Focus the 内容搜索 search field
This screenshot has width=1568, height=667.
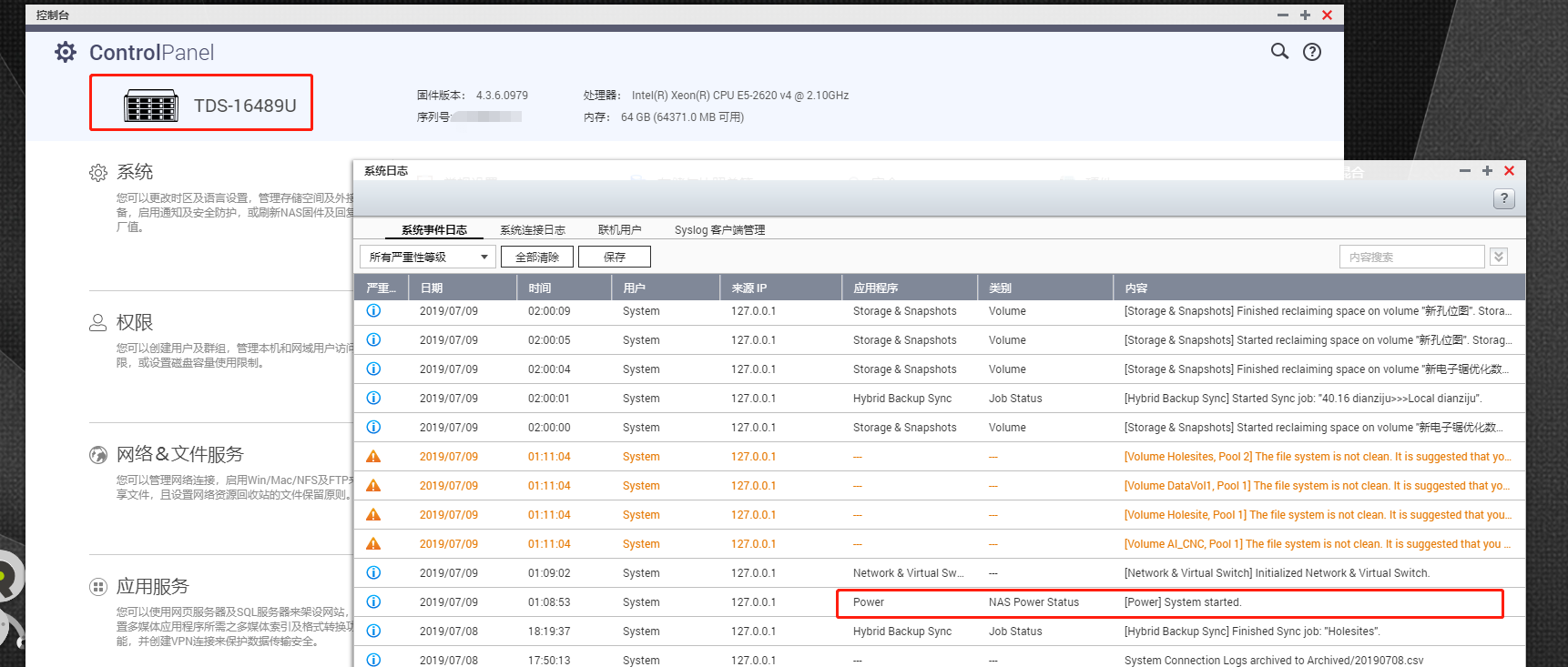click(x=1411, y=258)
